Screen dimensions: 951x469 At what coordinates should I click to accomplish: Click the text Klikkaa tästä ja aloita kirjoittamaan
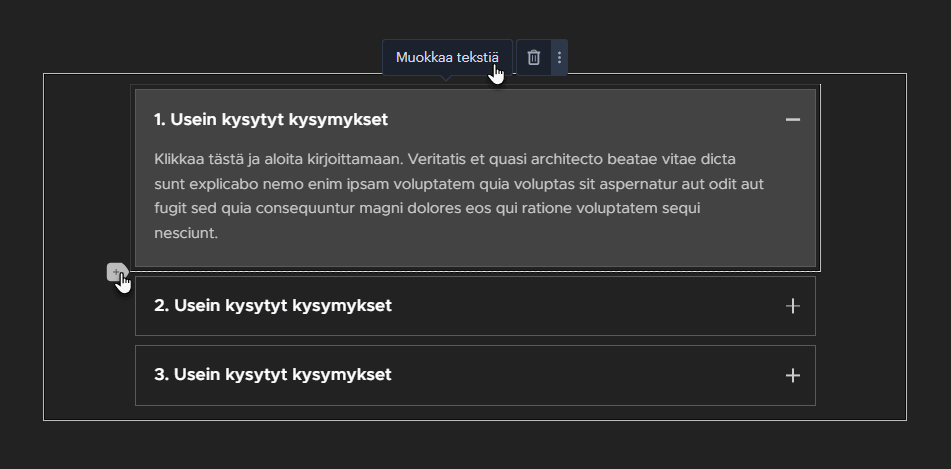(x=278, y=159)
